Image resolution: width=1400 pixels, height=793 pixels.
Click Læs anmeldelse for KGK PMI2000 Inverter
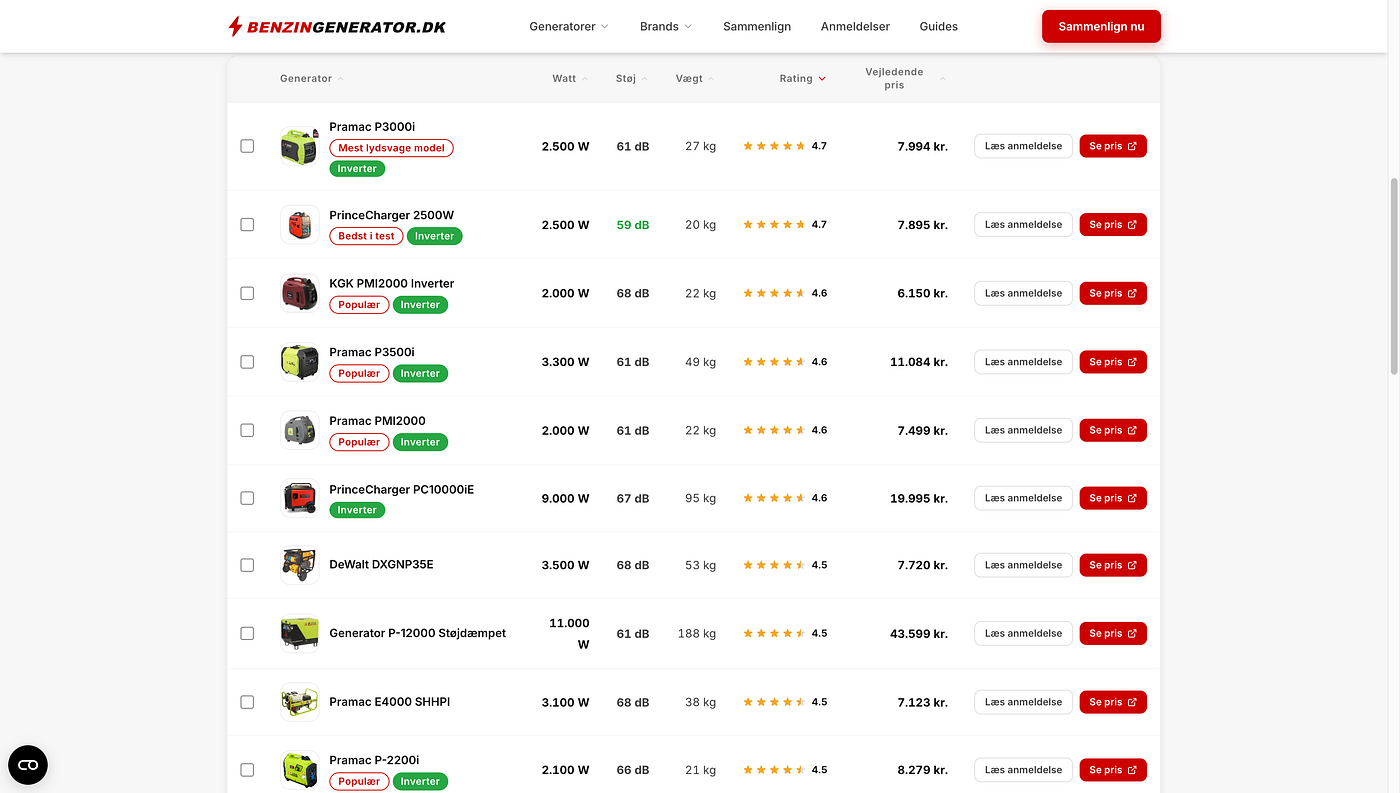[x=1023, y=293]
